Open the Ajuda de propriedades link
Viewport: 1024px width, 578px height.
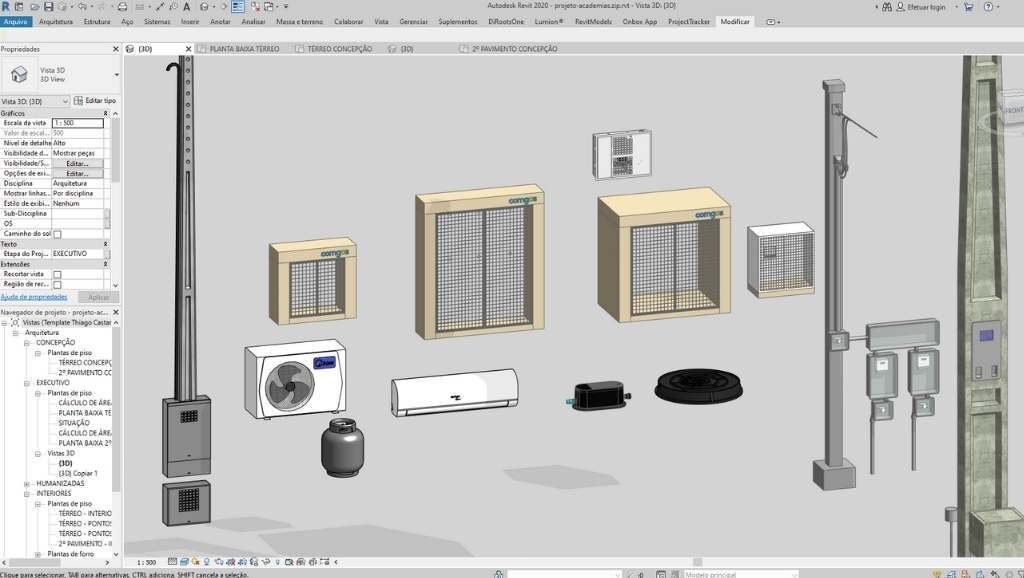click(34, 297)
